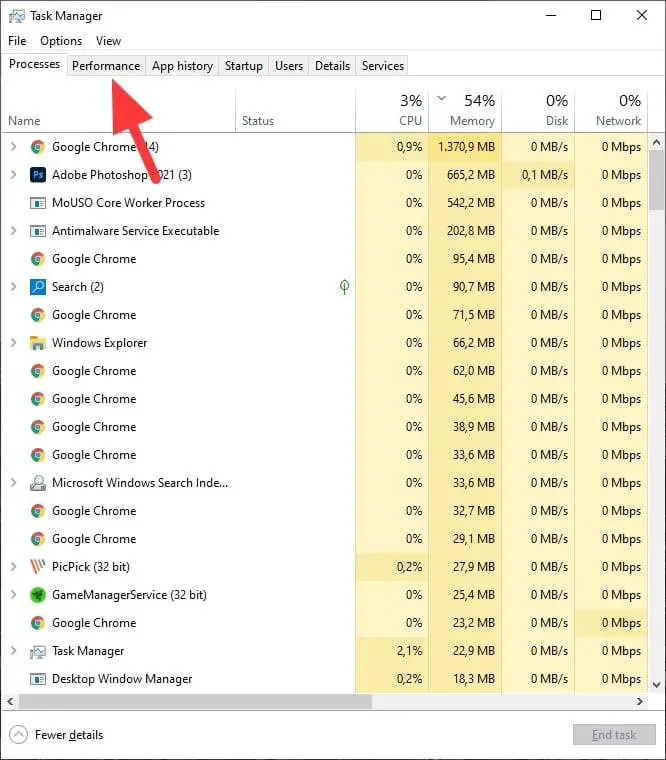Select the 665,2 MB memory cell
The image size is (666, 760).
tap(465, 174)
